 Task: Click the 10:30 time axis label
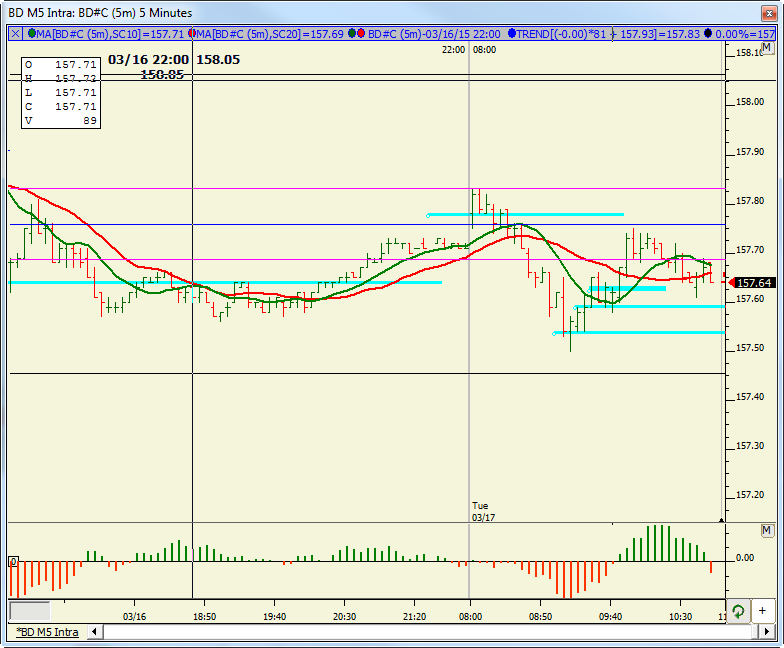coord(680,616)
